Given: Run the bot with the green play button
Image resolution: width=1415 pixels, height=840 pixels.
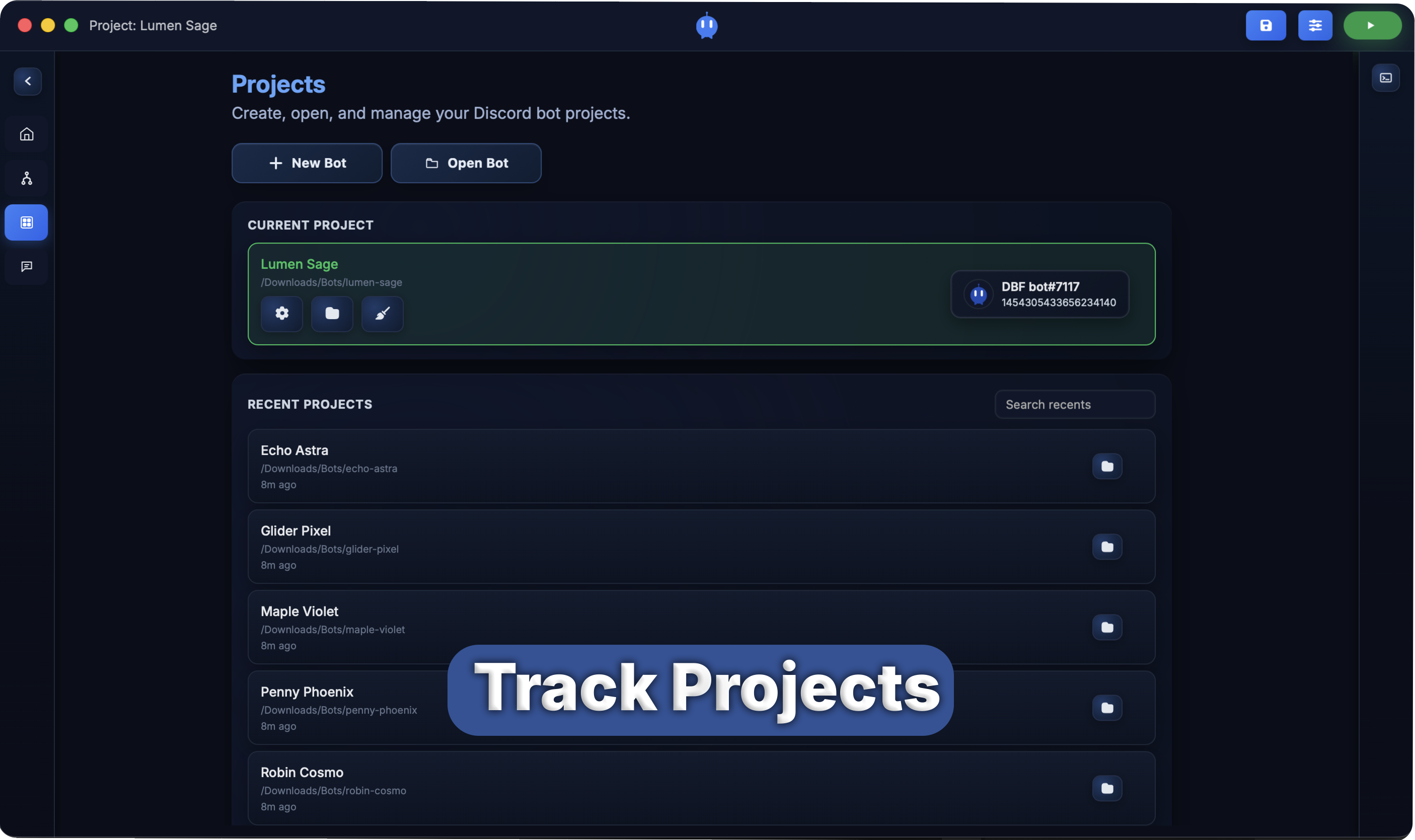Looking at the screenshot, I should [1372, 25].
